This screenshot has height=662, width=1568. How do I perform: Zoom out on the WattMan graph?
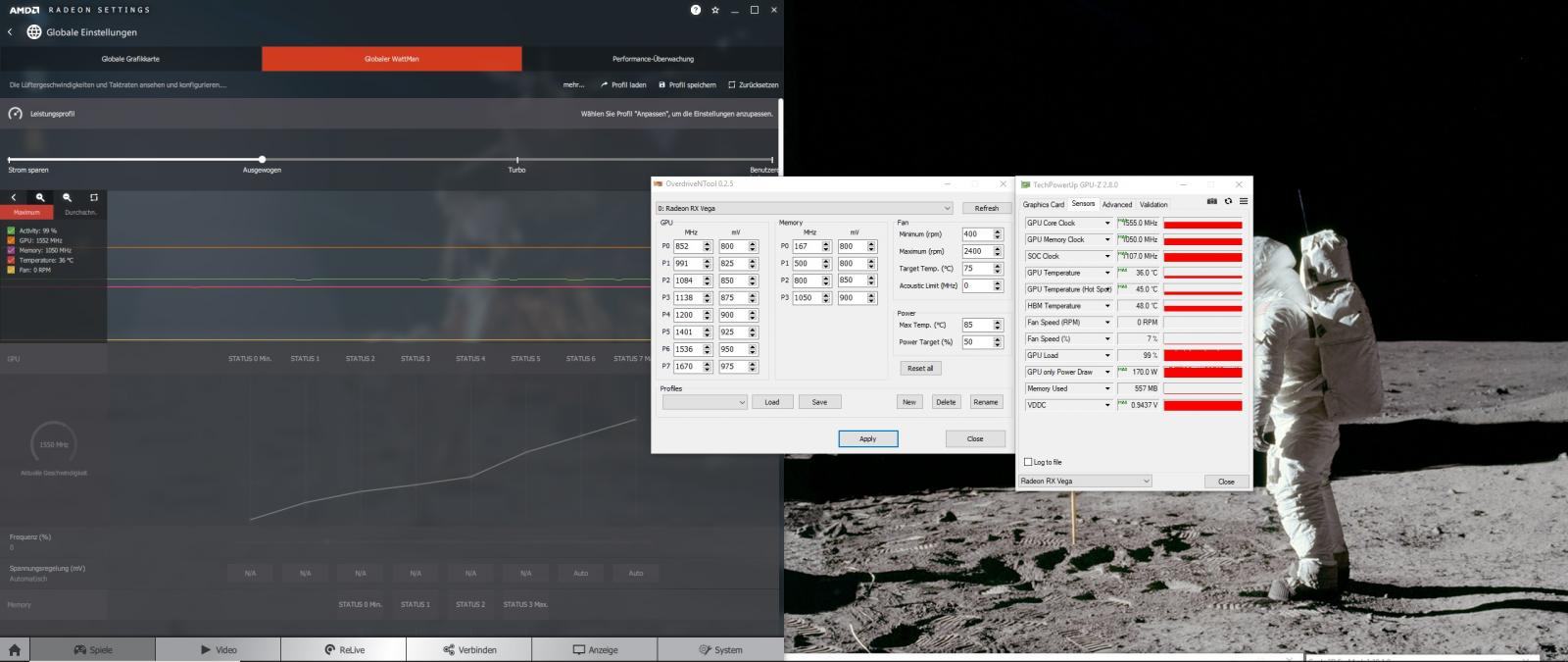pyautogui.click(x=67, y=197)
